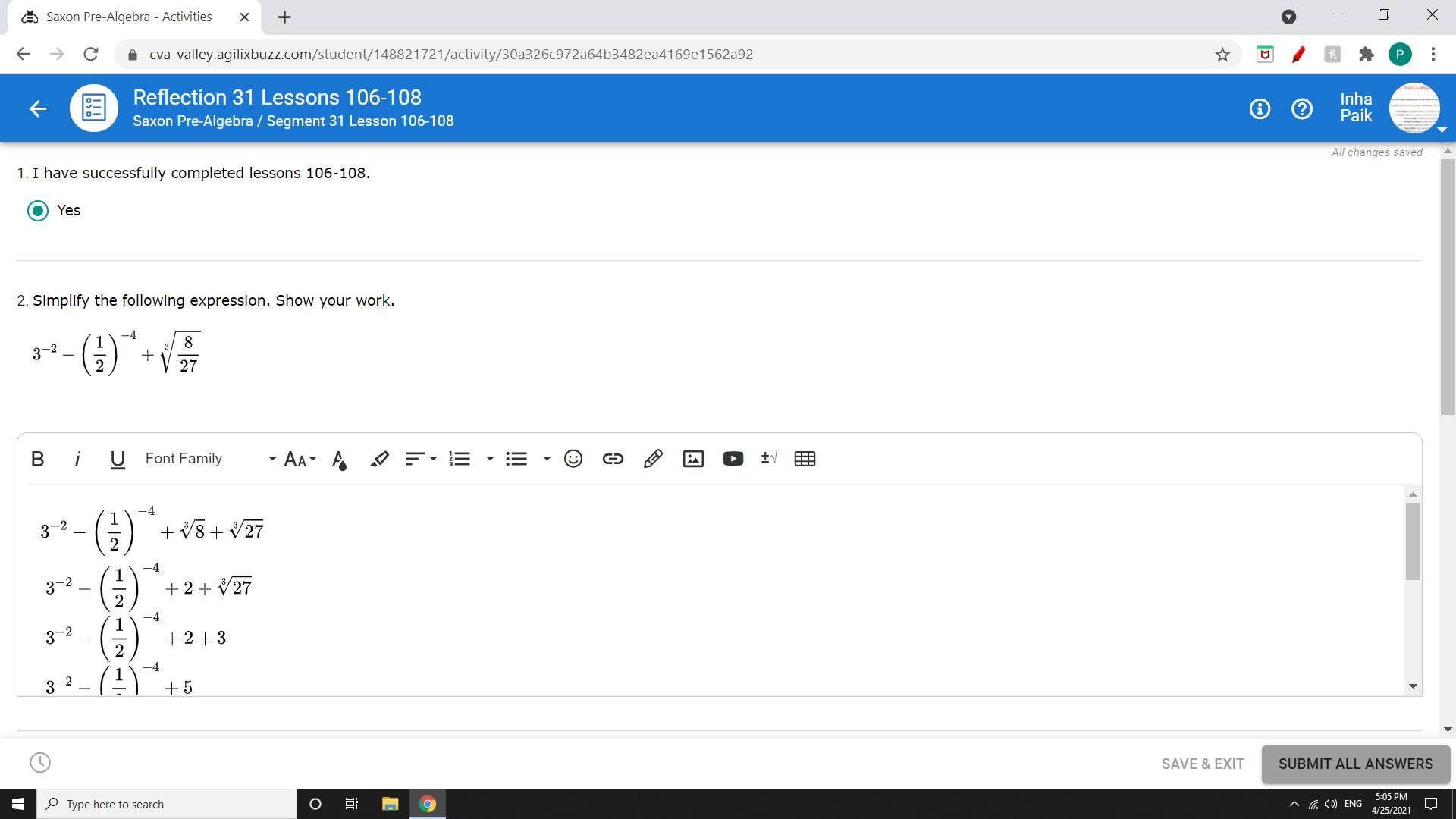Toggle italic formatting in editor

tap(77, 459)
